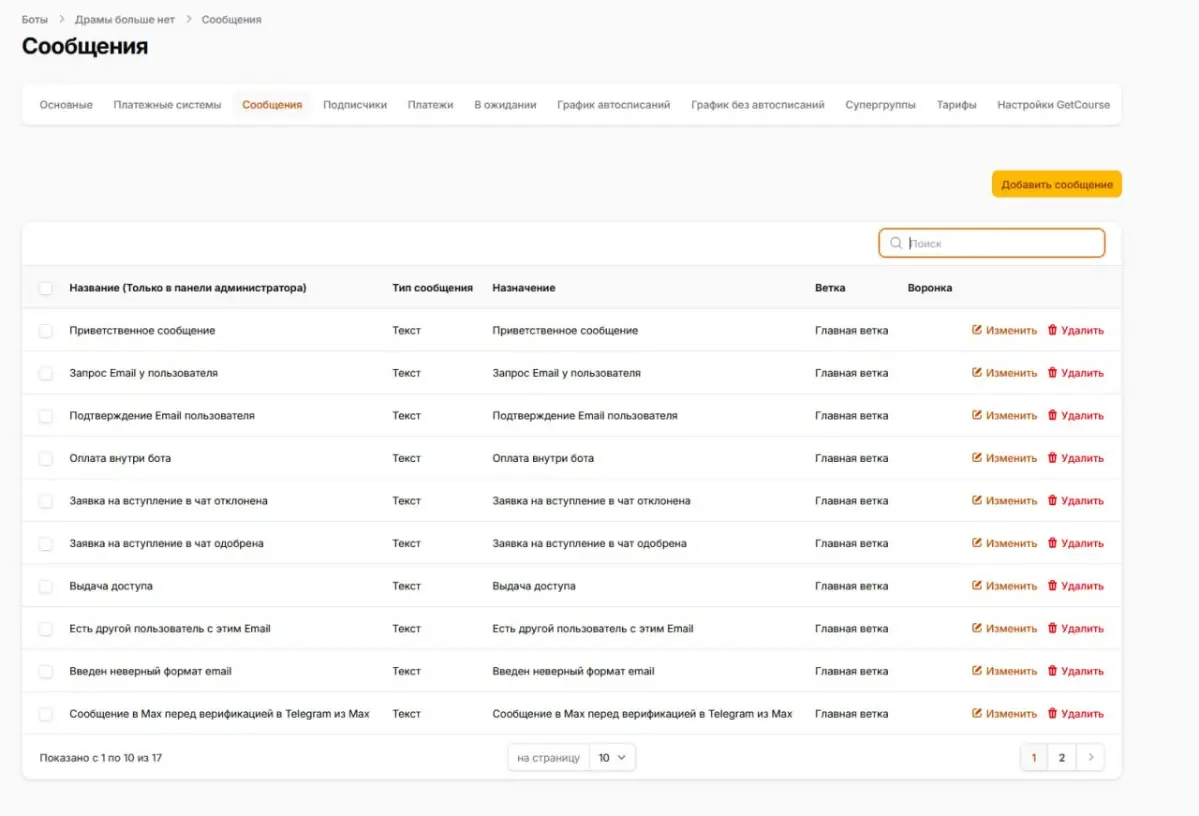Toggle the select-all checkbox in table header

[46, 288]
